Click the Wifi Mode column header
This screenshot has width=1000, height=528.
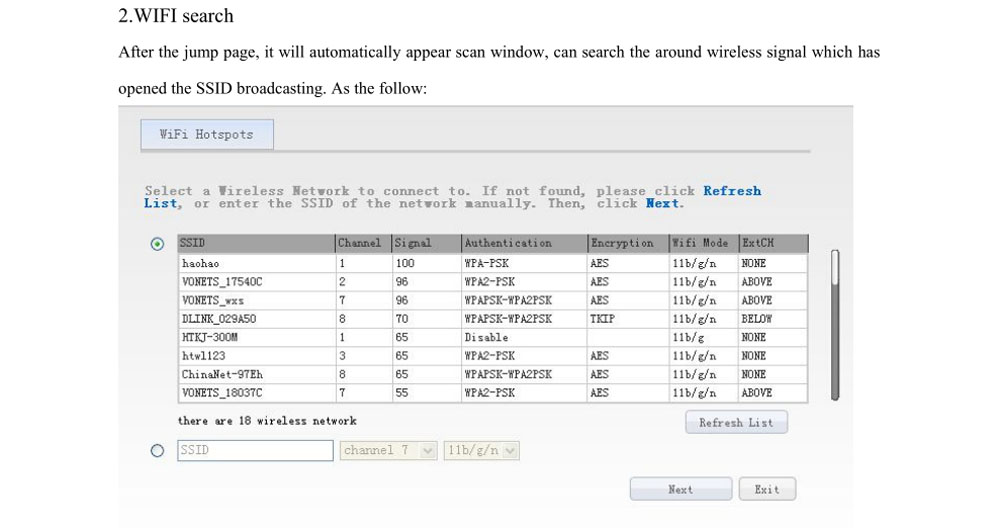(703, 243)
